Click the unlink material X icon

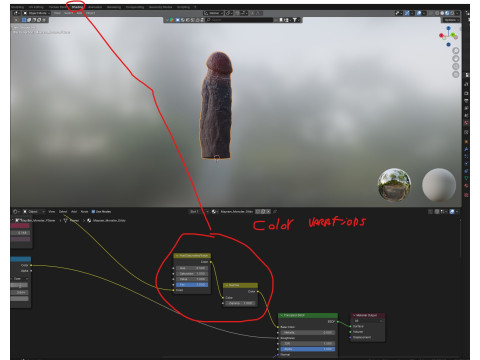(268, 212)
